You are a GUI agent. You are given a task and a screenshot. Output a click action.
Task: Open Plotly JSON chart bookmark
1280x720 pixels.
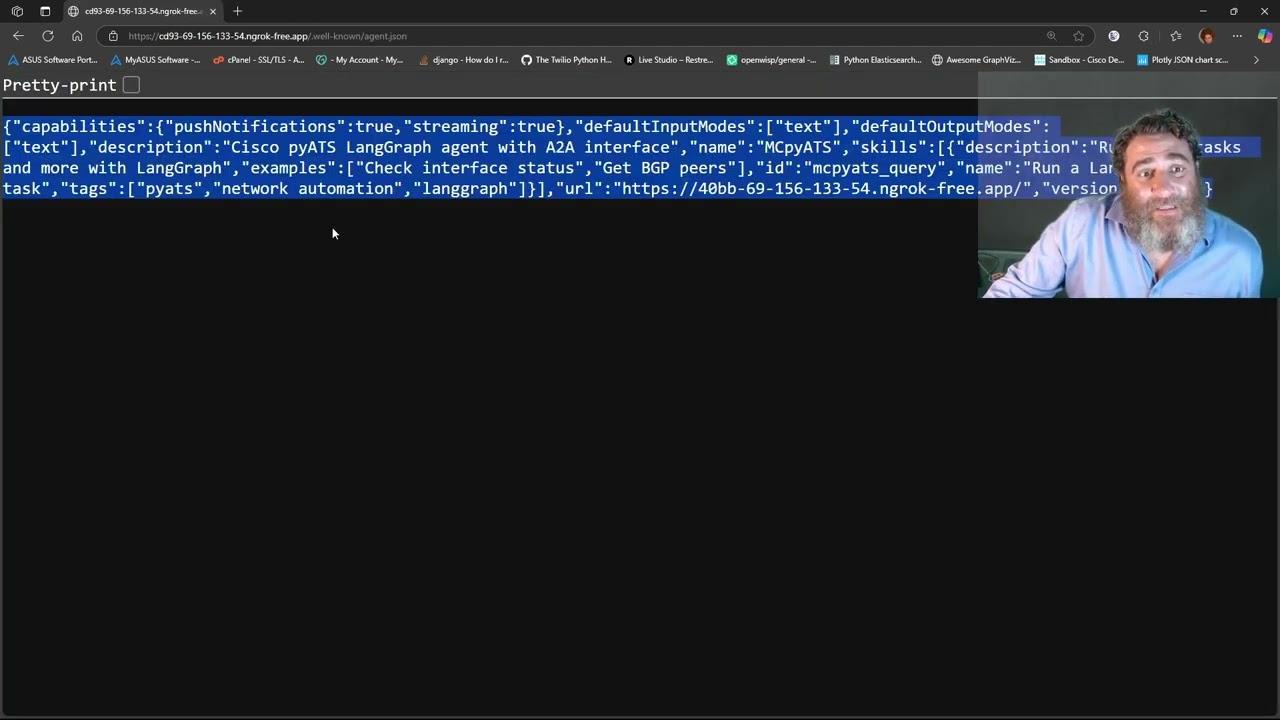click(x=1182, y=60)
